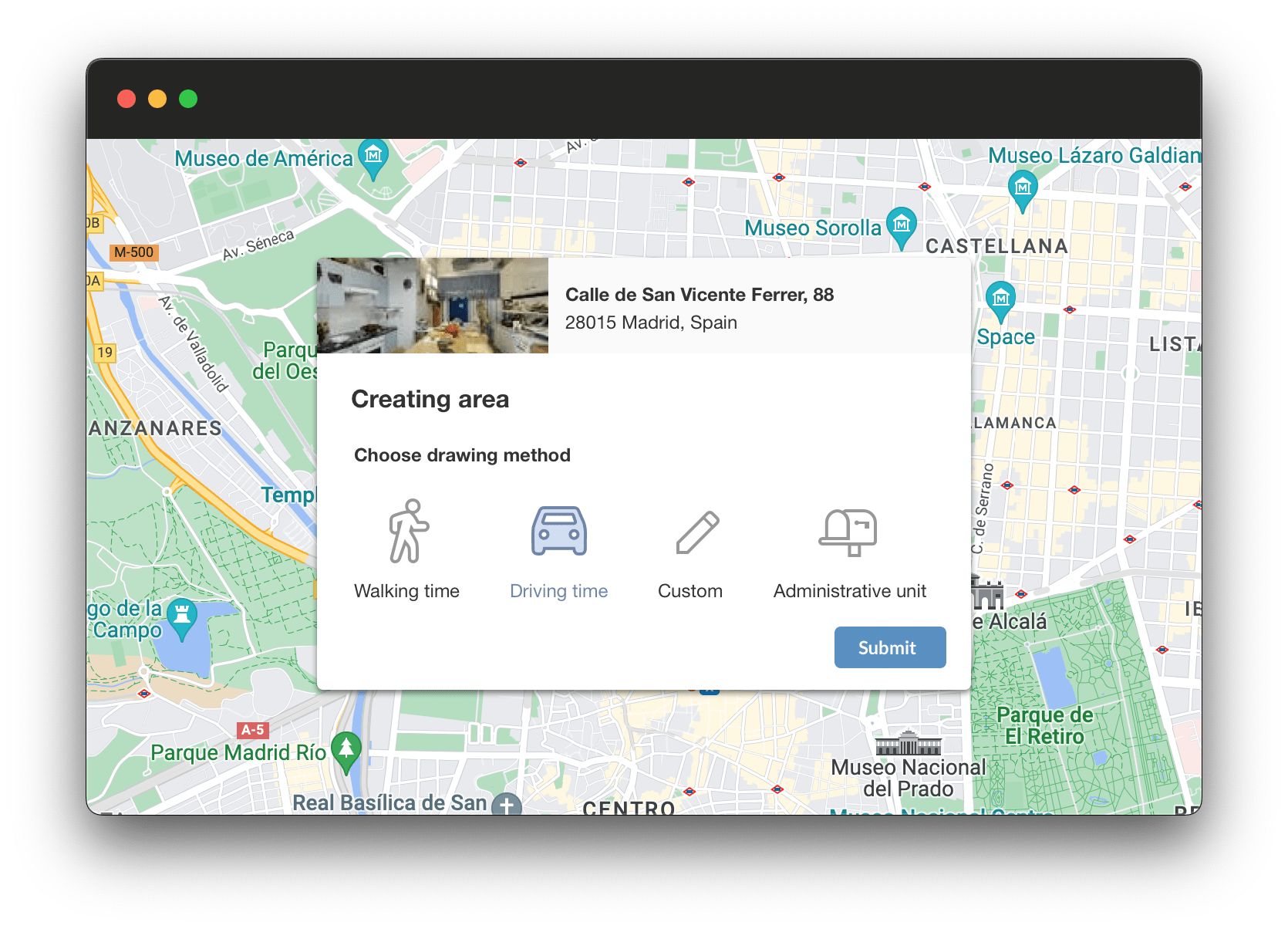Select the Driving time car icon

tap(558, 531)
